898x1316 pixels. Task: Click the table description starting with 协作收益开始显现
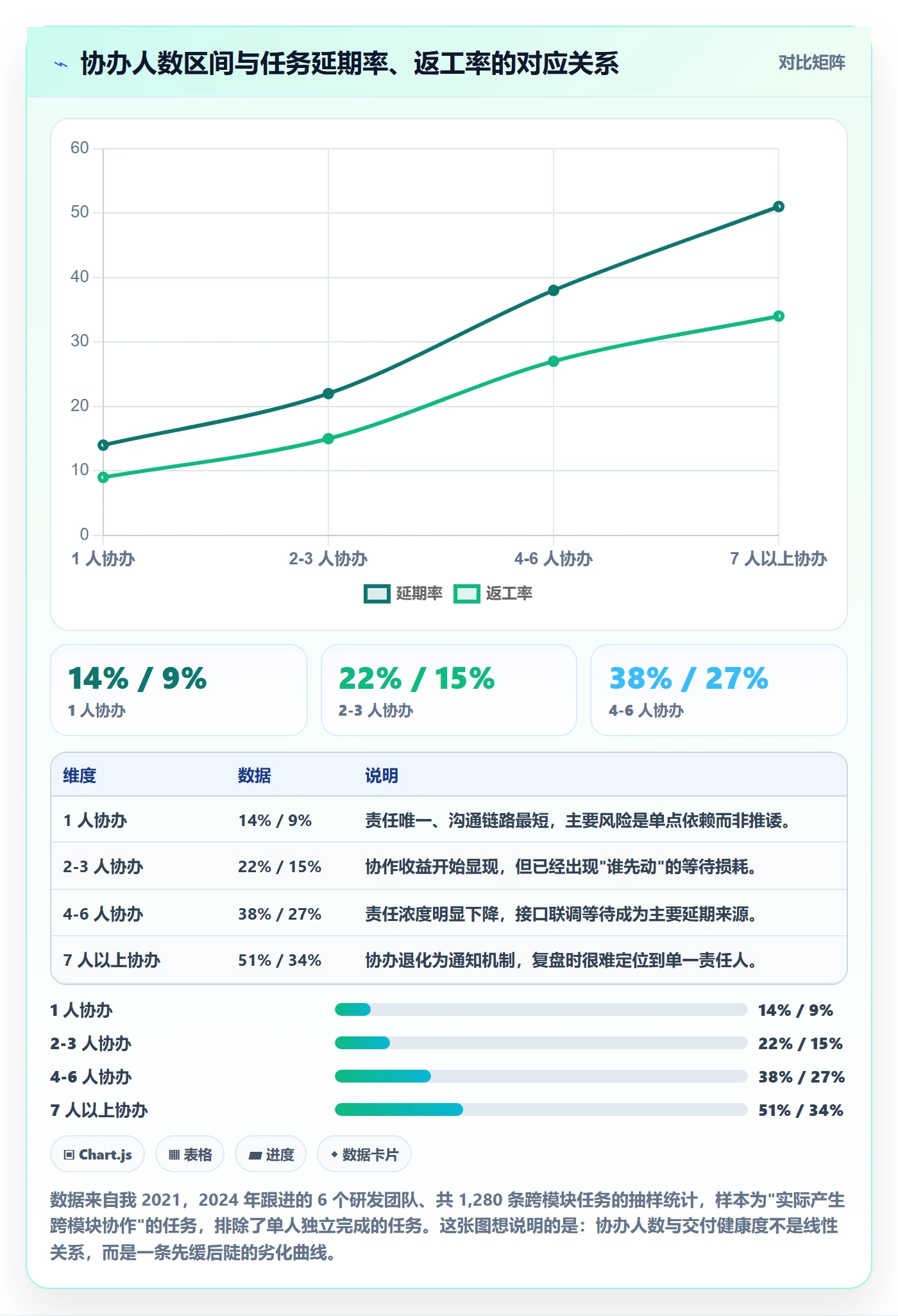tap(561, 866)
